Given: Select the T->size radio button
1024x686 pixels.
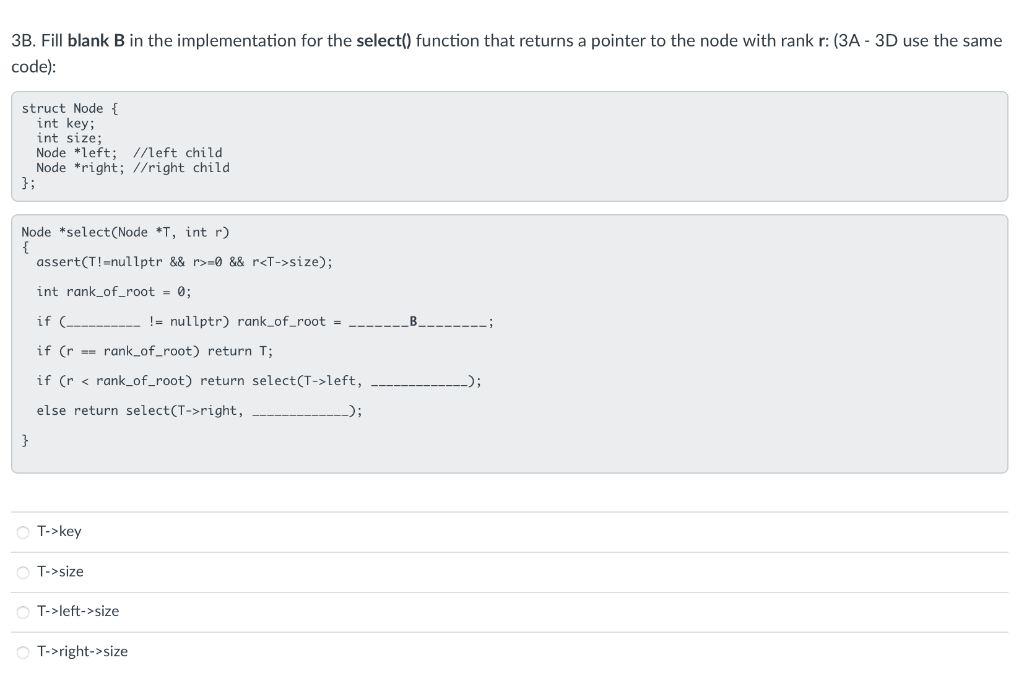Looking at the screenshot, I should [22, 571].
